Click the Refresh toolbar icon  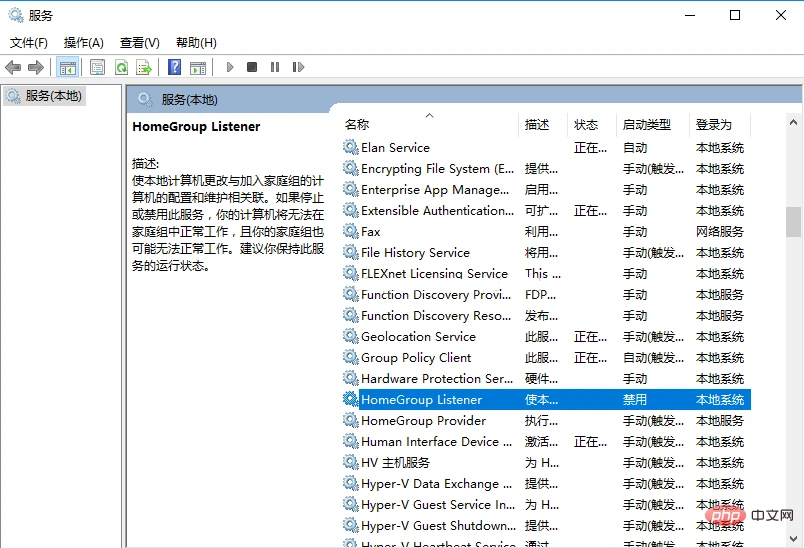pos(122,67)
